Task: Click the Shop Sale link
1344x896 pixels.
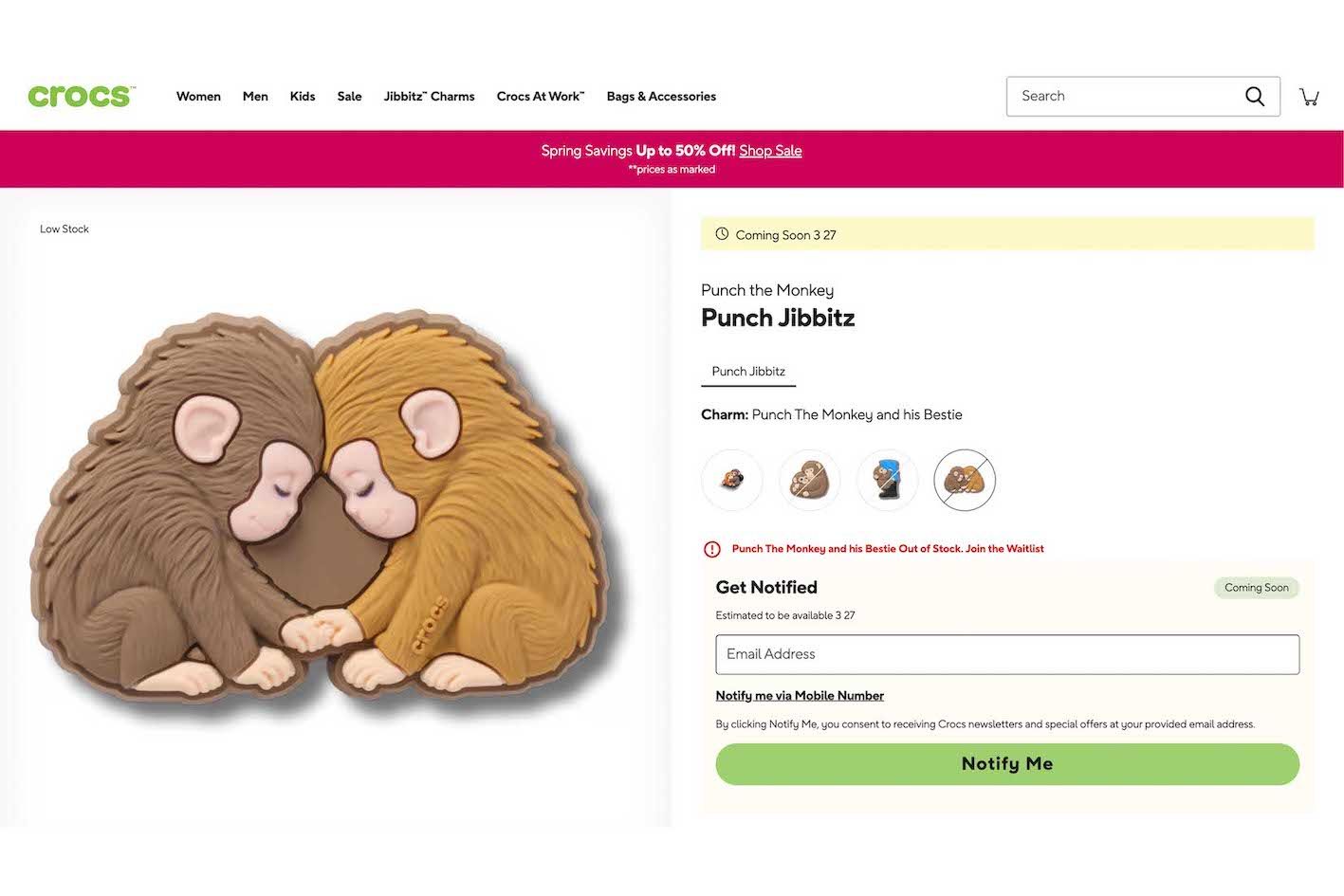Action: [x=770, y=150]
